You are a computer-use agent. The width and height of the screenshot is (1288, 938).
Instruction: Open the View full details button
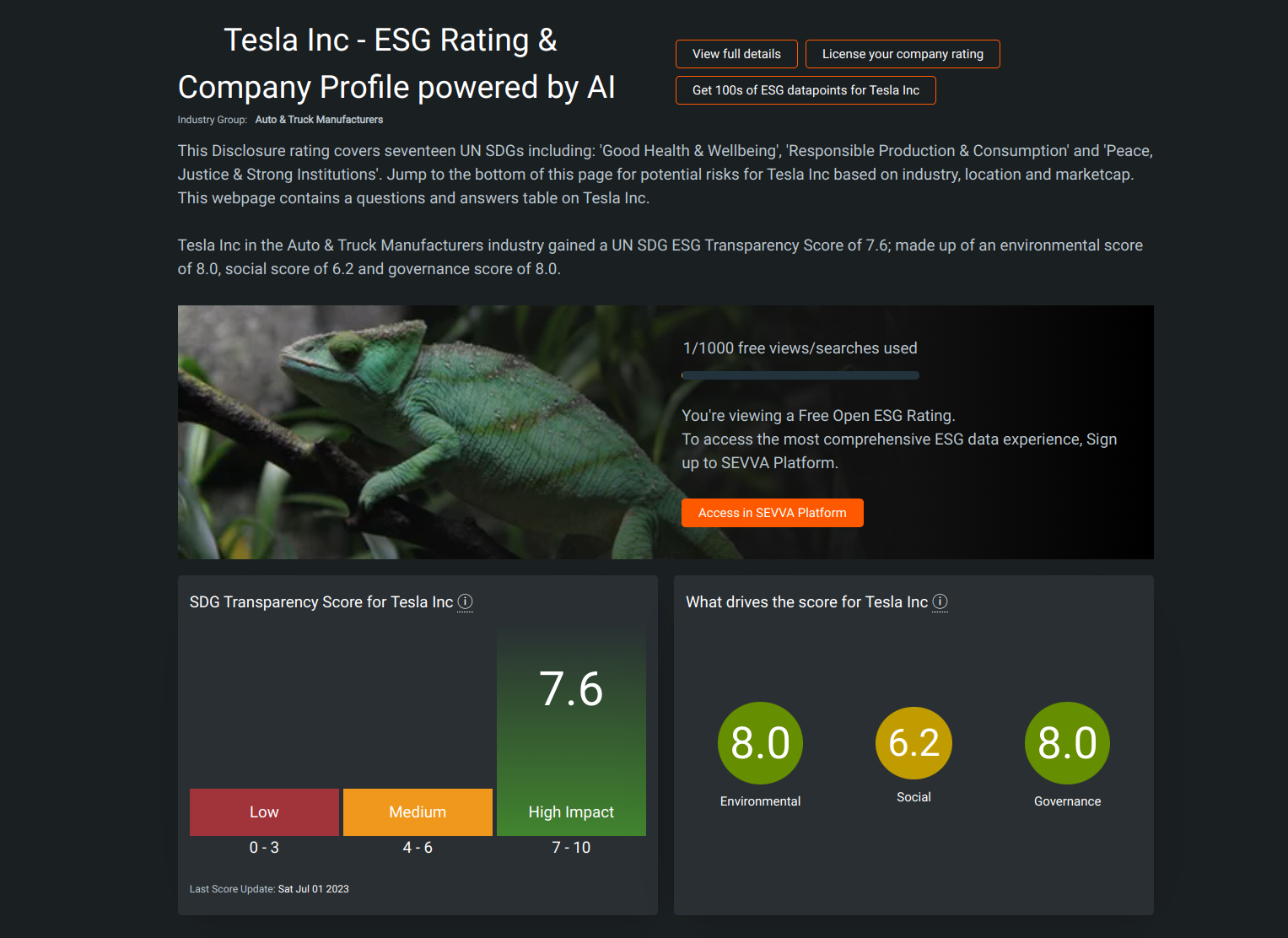pyautogui.click(x=736, y=54)
